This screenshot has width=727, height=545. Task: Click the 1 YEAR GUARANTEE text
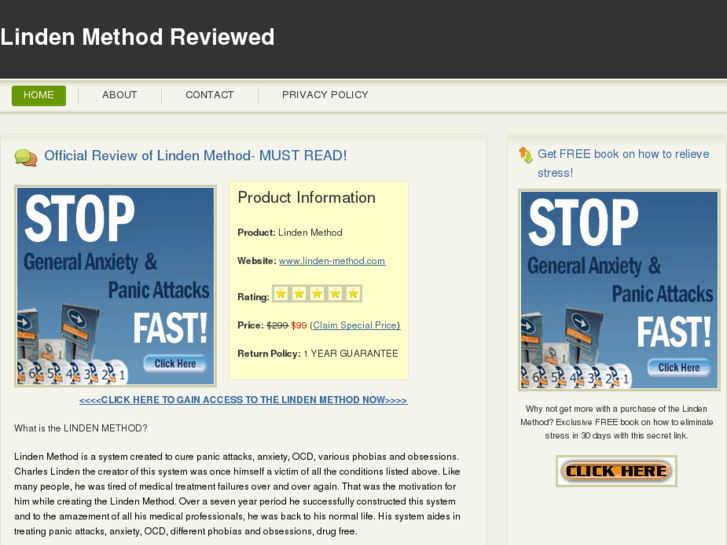(x=351, y=353)
